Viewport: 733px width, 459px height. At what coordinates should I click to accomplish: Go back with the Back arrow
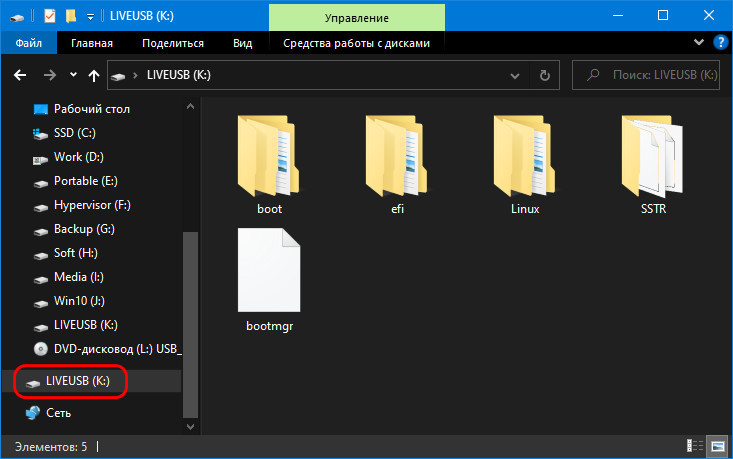(x=20, y=75)
